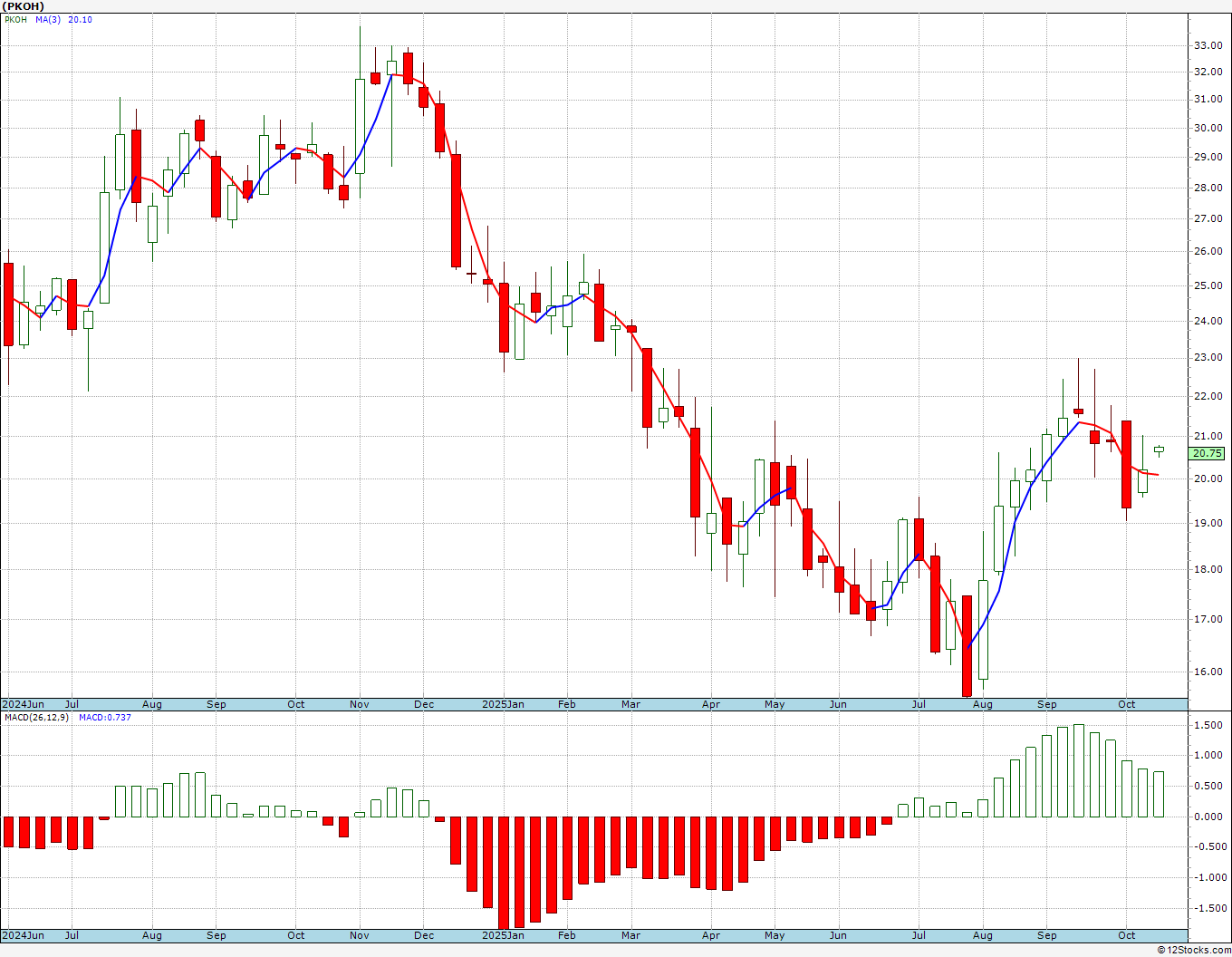This screenshot has height=957, width=1232.
Task: Click the MA(3) indicator label
Action: (48, 20)
